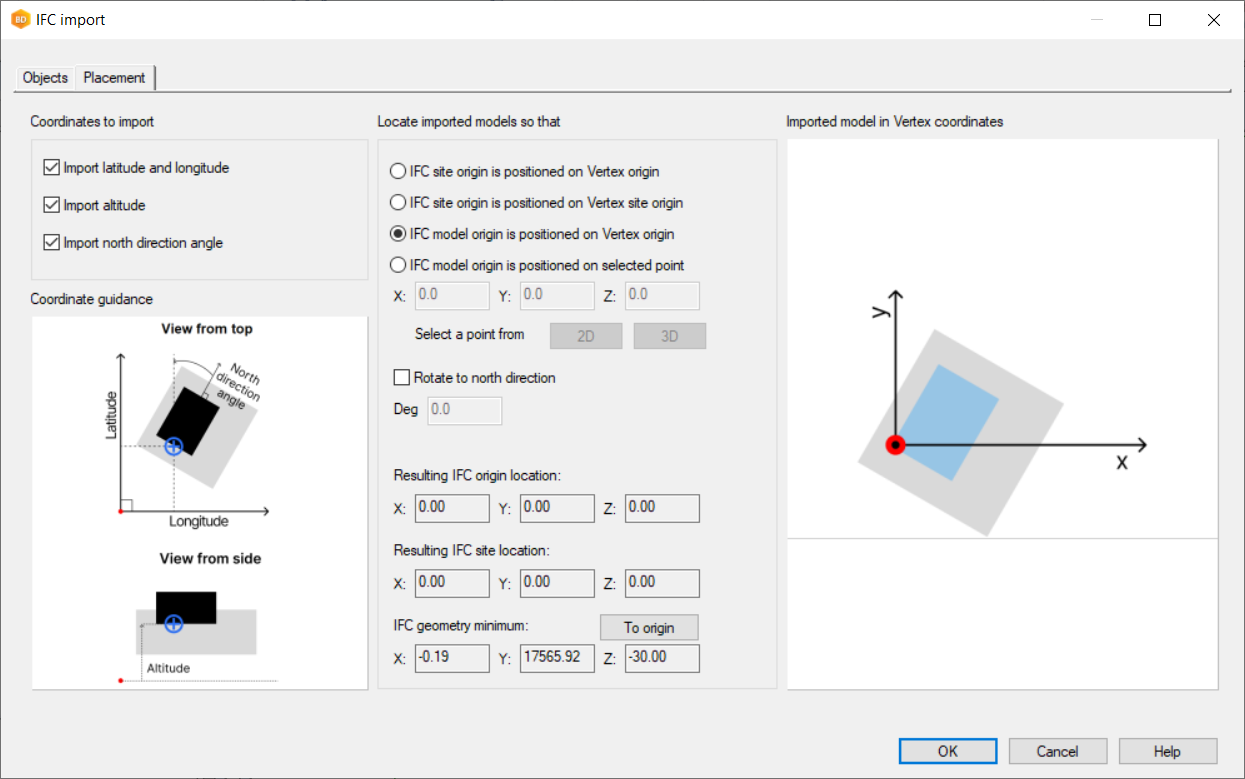
Task: Enable Rotate to north direction
Action: (402, 378)
